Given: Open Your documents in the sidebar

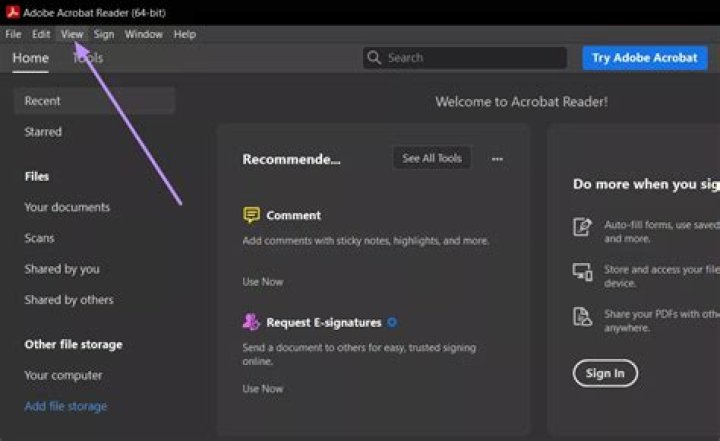Looking at the screenshot, I should click(67, 207).
